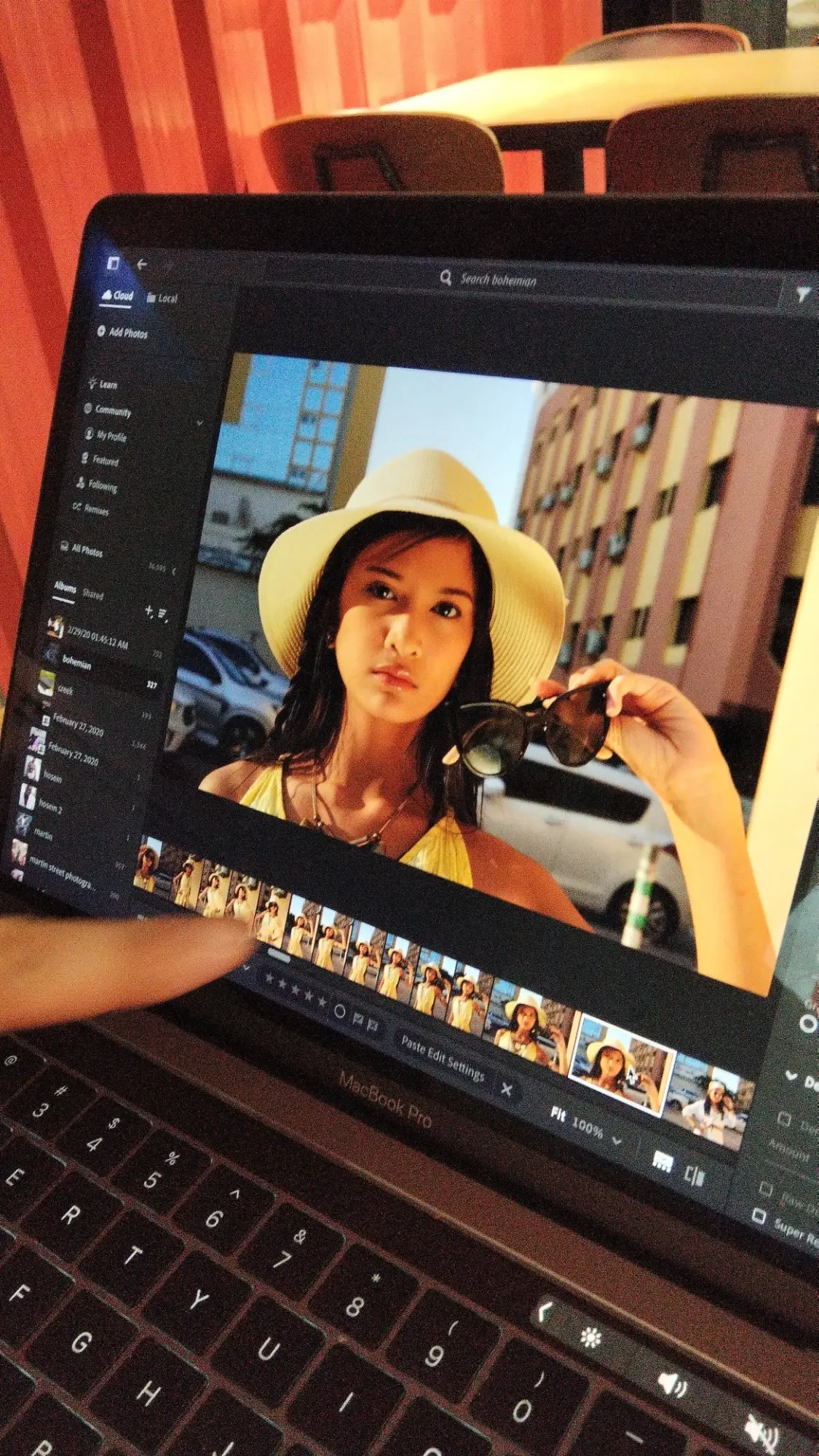Open the hosein album
The image size is (819, 1456).
(x=52, y=776)
